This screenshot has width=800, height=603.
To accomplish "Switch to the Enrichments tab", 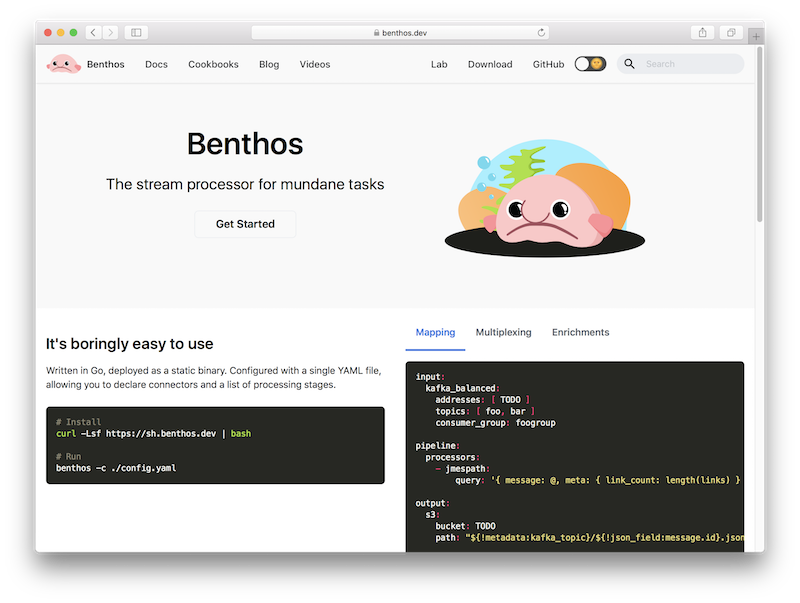I will pyautogui.click(x=581, y=333).
